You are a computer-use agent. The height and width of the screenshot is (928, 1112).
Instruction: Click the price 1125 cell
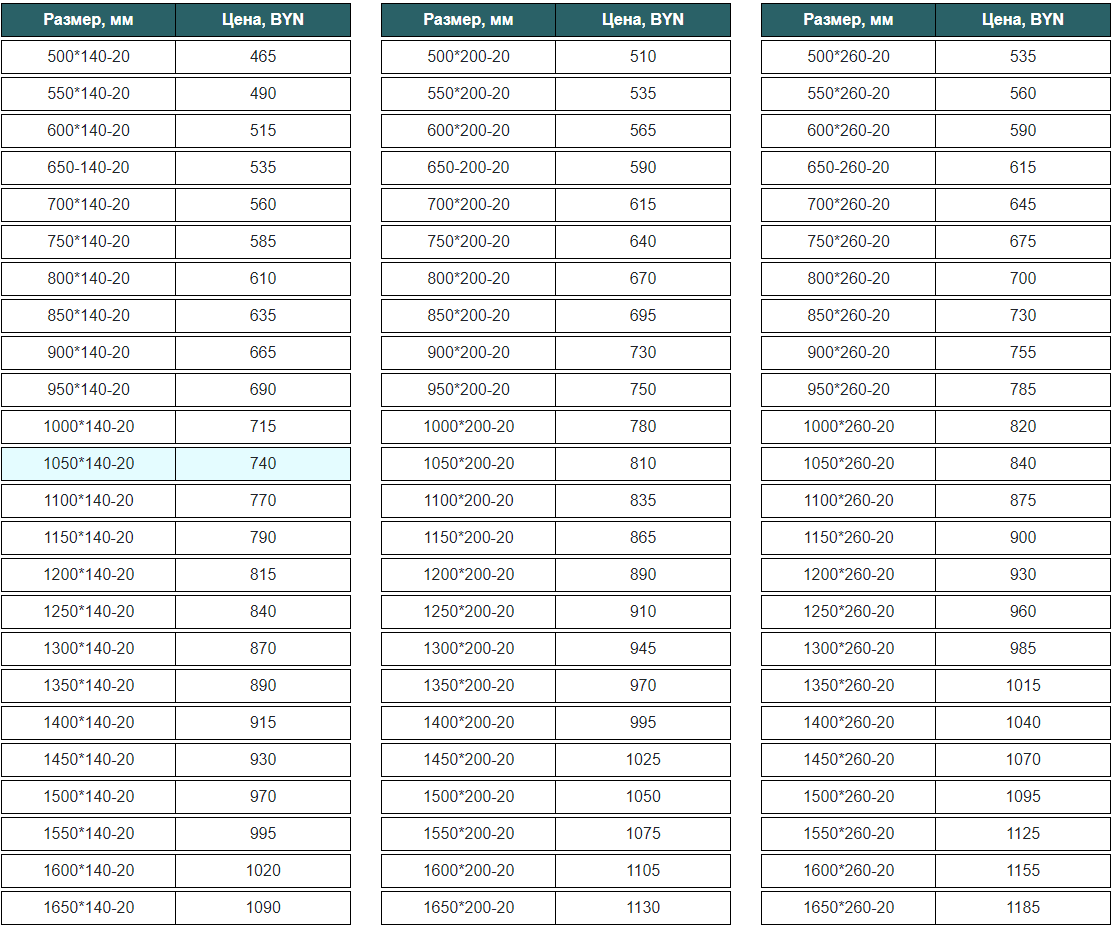pos(1023,834)
